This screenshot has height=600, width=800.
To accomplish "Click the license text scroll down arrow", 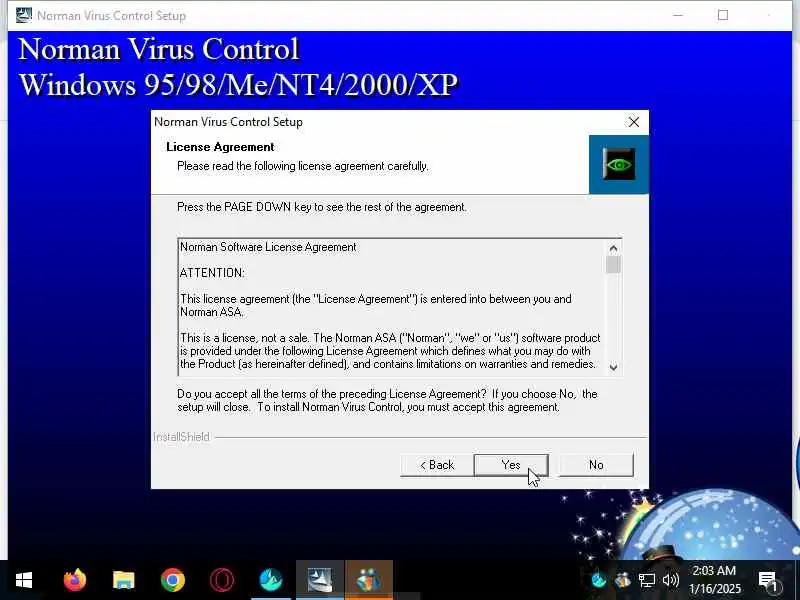I will point(613,367).
